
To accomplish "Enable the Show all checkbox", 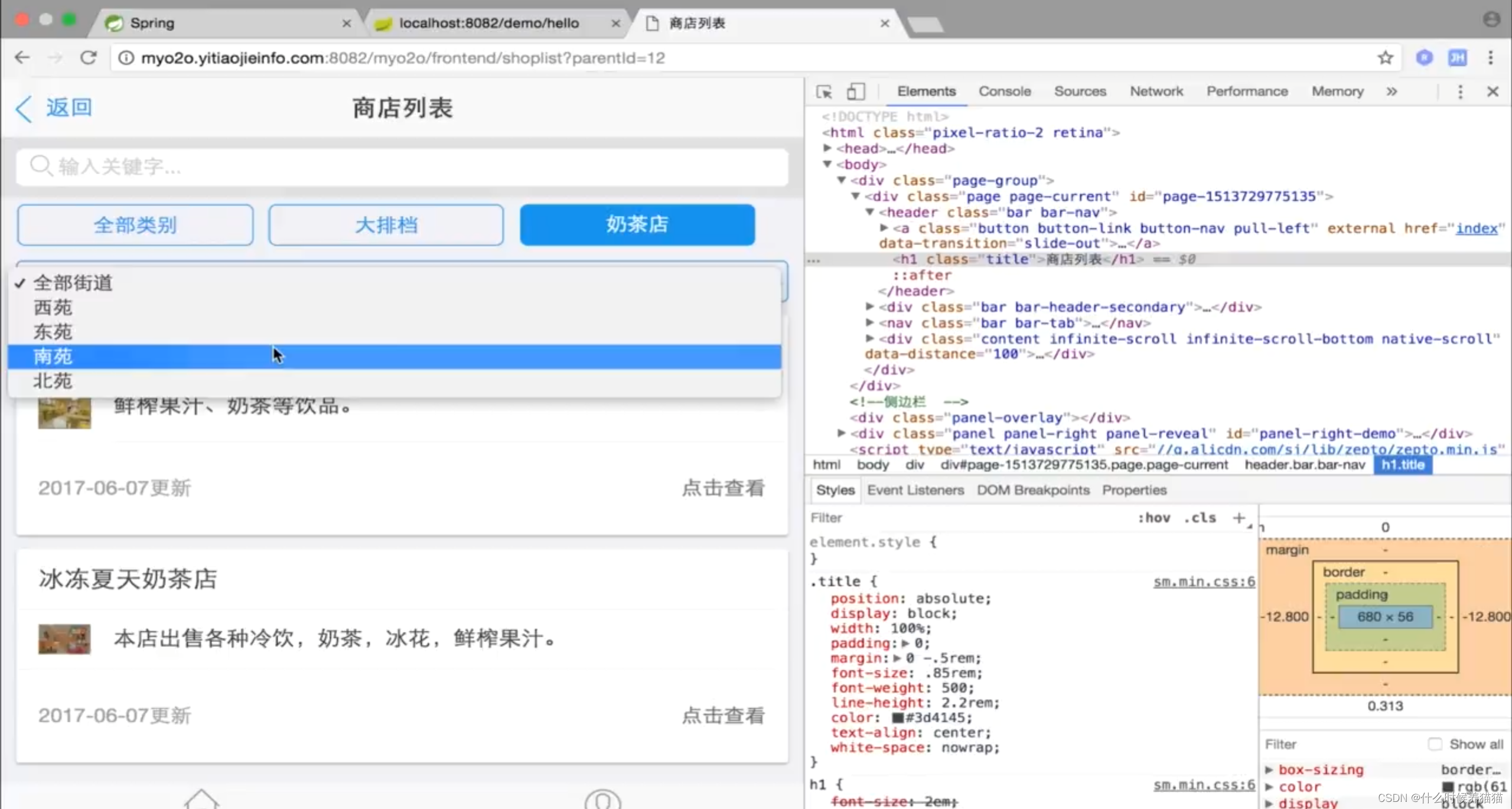I will point(1435,744).
